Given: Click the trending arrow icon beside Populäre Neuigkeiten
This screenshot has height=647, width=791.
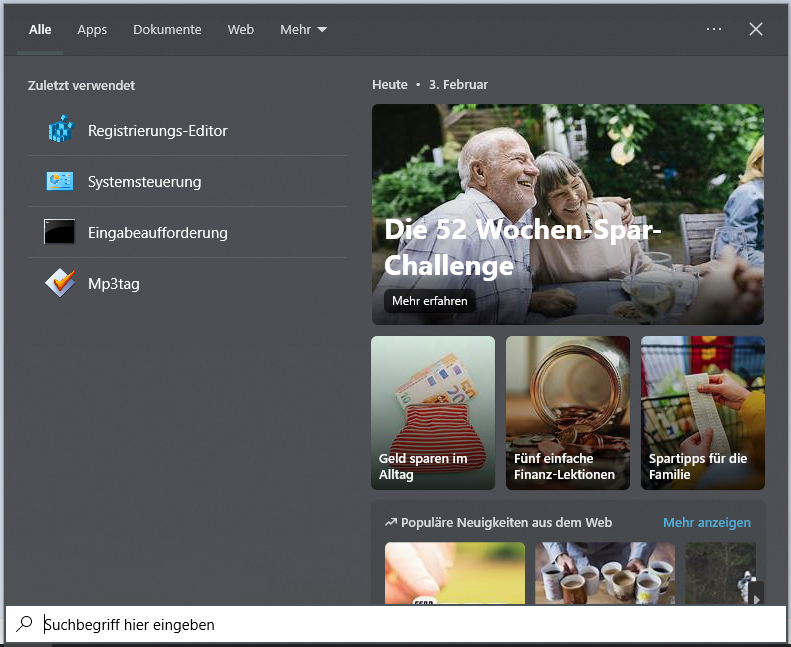Looking at the screenshot, I should click(391, 522).
